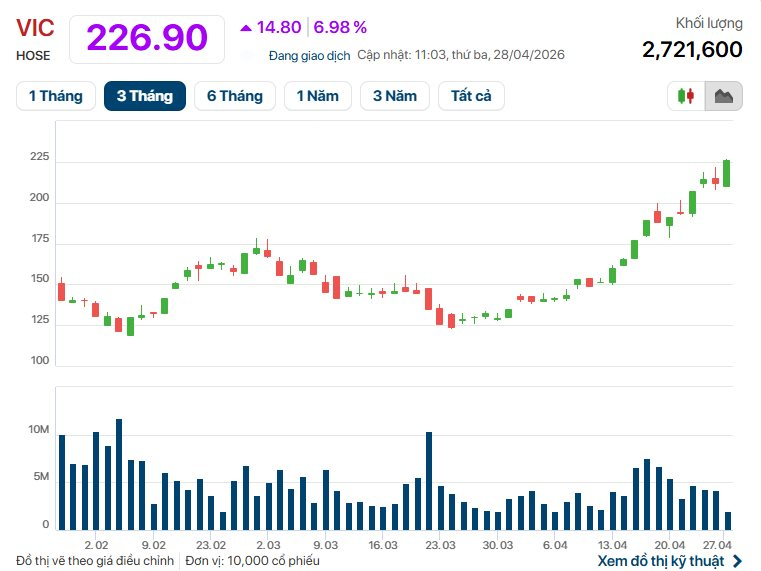Image resolution: width=761 pixels, height=571 pixels.
Task: Select the 3 Tháng time range
Action: pyautogui.click(x=145, y=96)
